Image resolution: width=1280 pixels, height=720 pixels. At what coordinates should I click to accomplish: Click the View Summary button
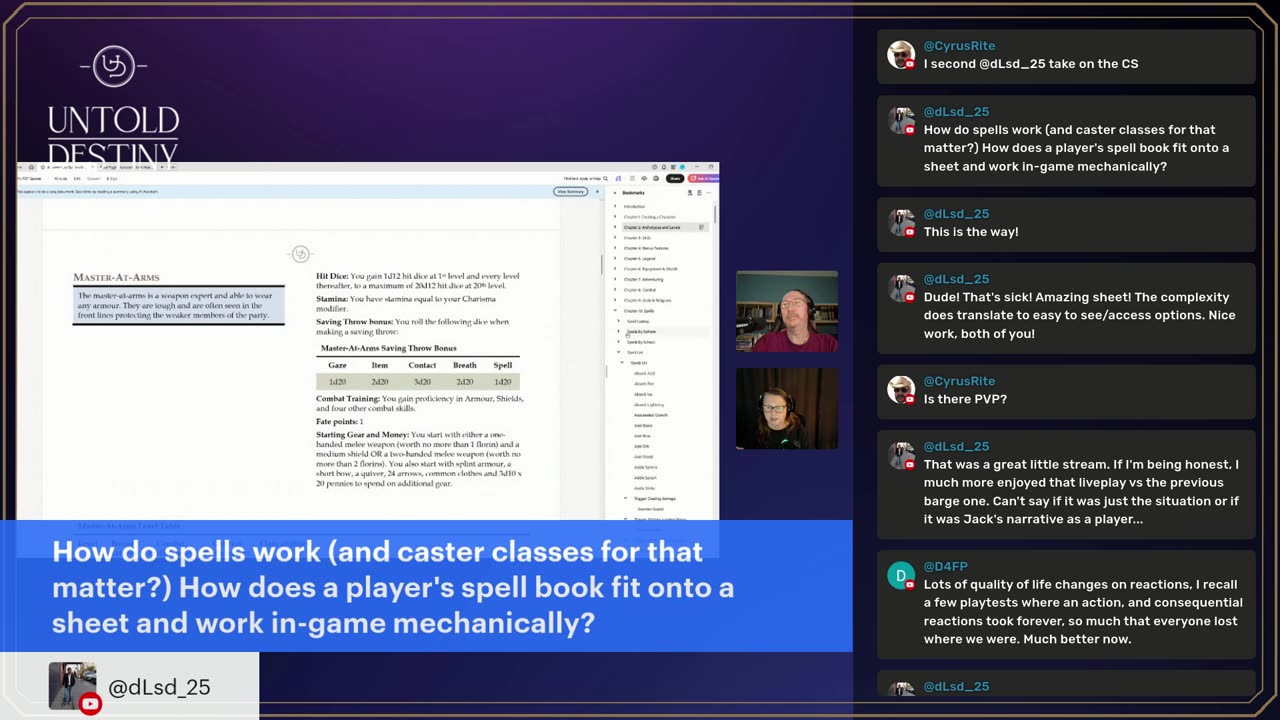tap(570, 191)
